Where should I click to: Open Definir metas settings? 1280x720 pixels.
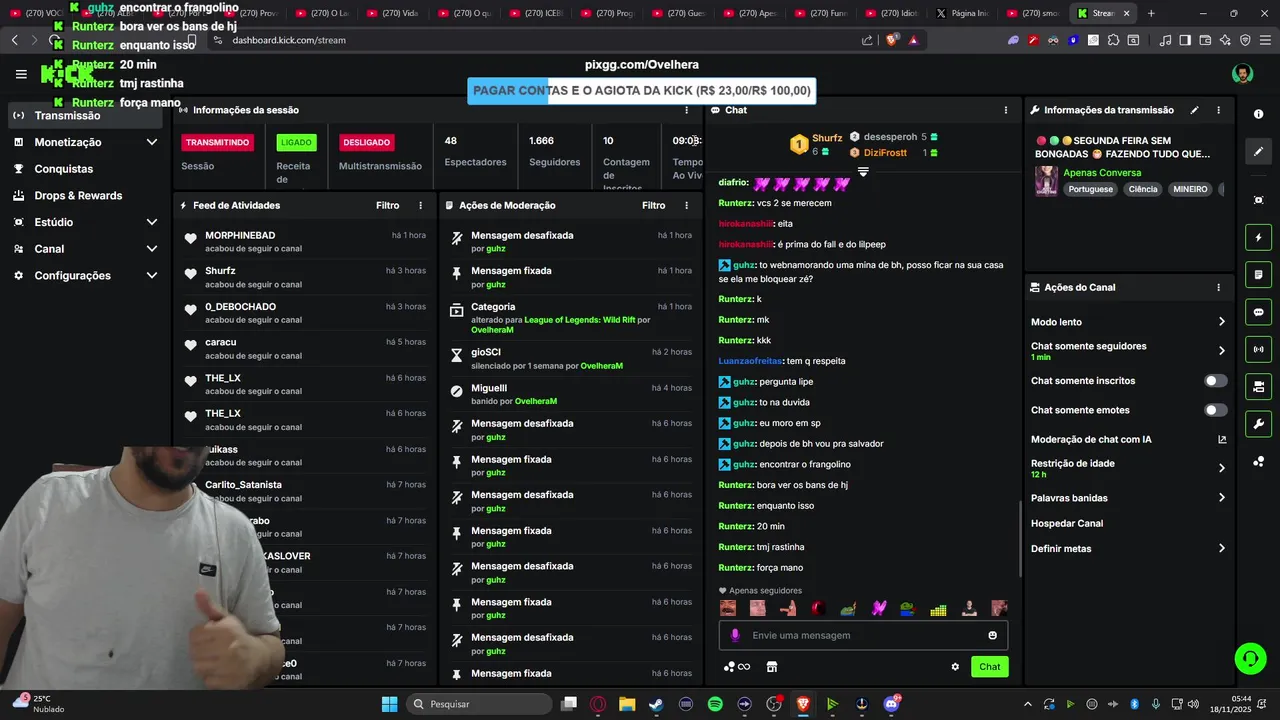pyautogui.click(x=1128, y=548)
